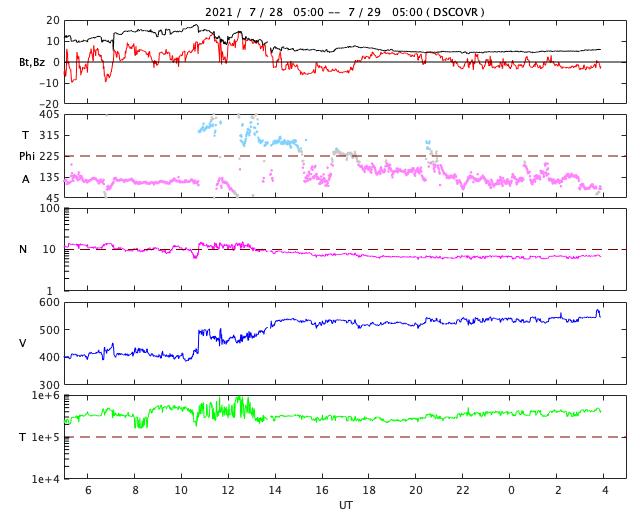Click the "225" tick in the Phi panel
The height and width of the screenshot is (512, 640).
point(49,156)
